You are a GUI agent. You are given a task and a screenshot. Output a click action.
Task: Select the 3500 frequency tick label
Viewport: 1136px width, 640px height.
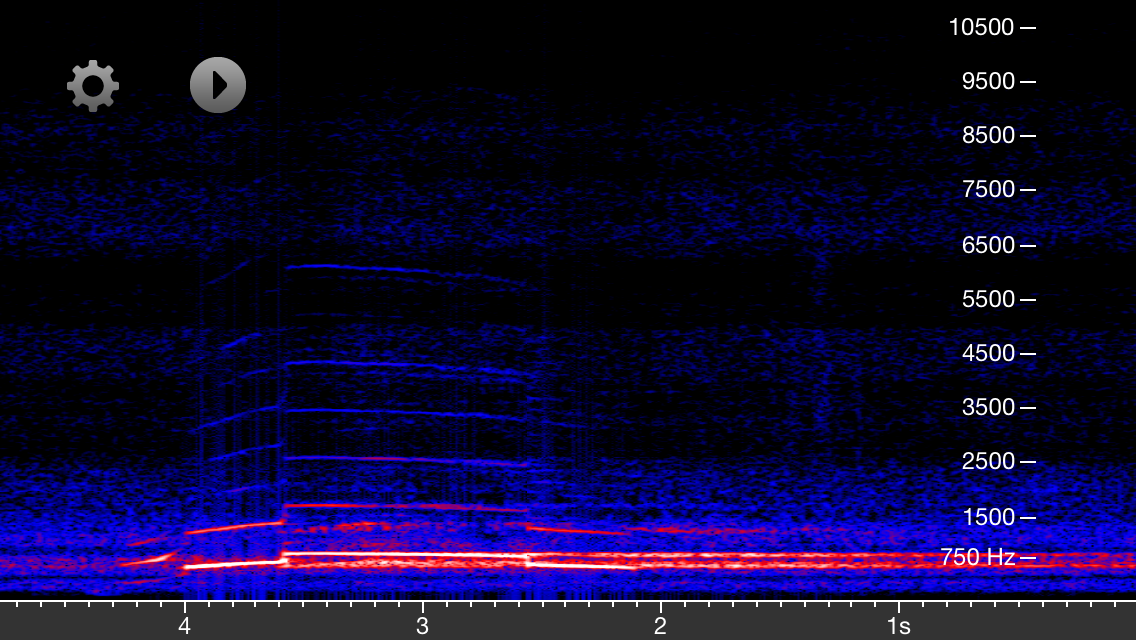click(987, 407)
